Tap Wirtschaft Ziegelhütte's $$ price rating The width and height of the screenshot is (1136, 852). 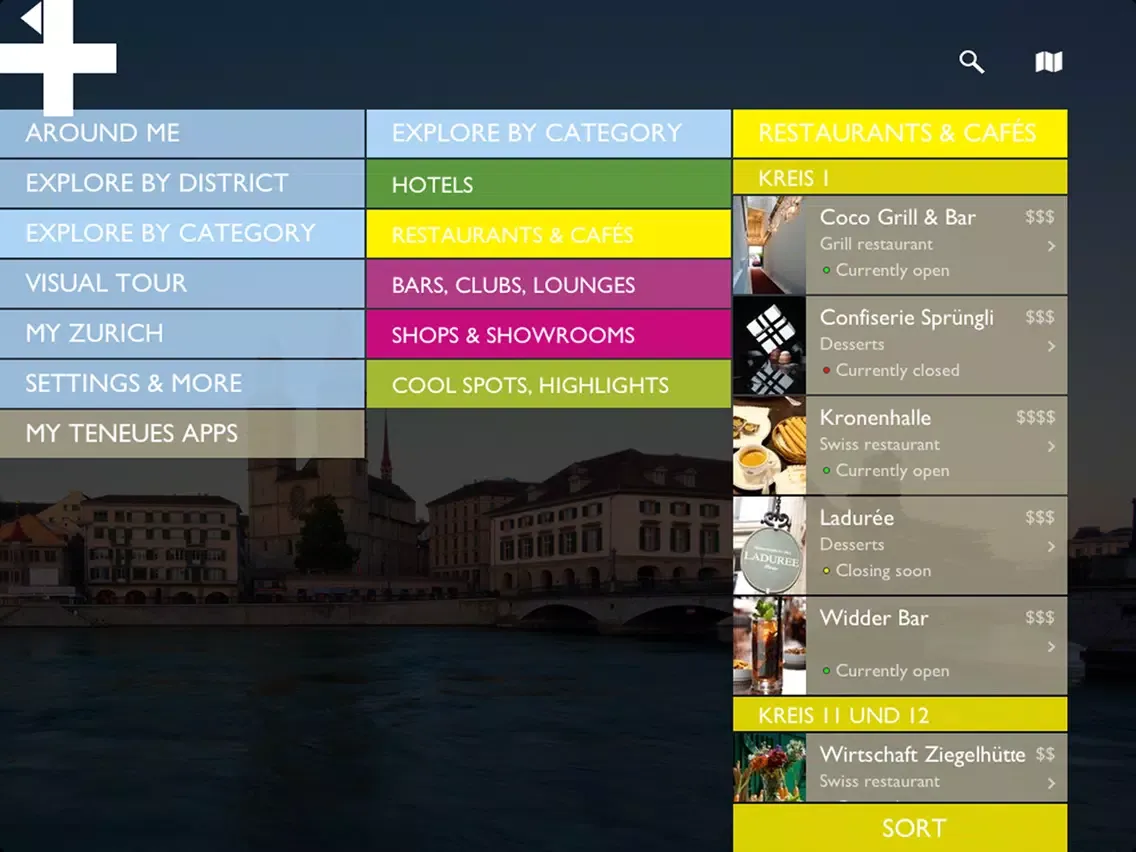1045,755
